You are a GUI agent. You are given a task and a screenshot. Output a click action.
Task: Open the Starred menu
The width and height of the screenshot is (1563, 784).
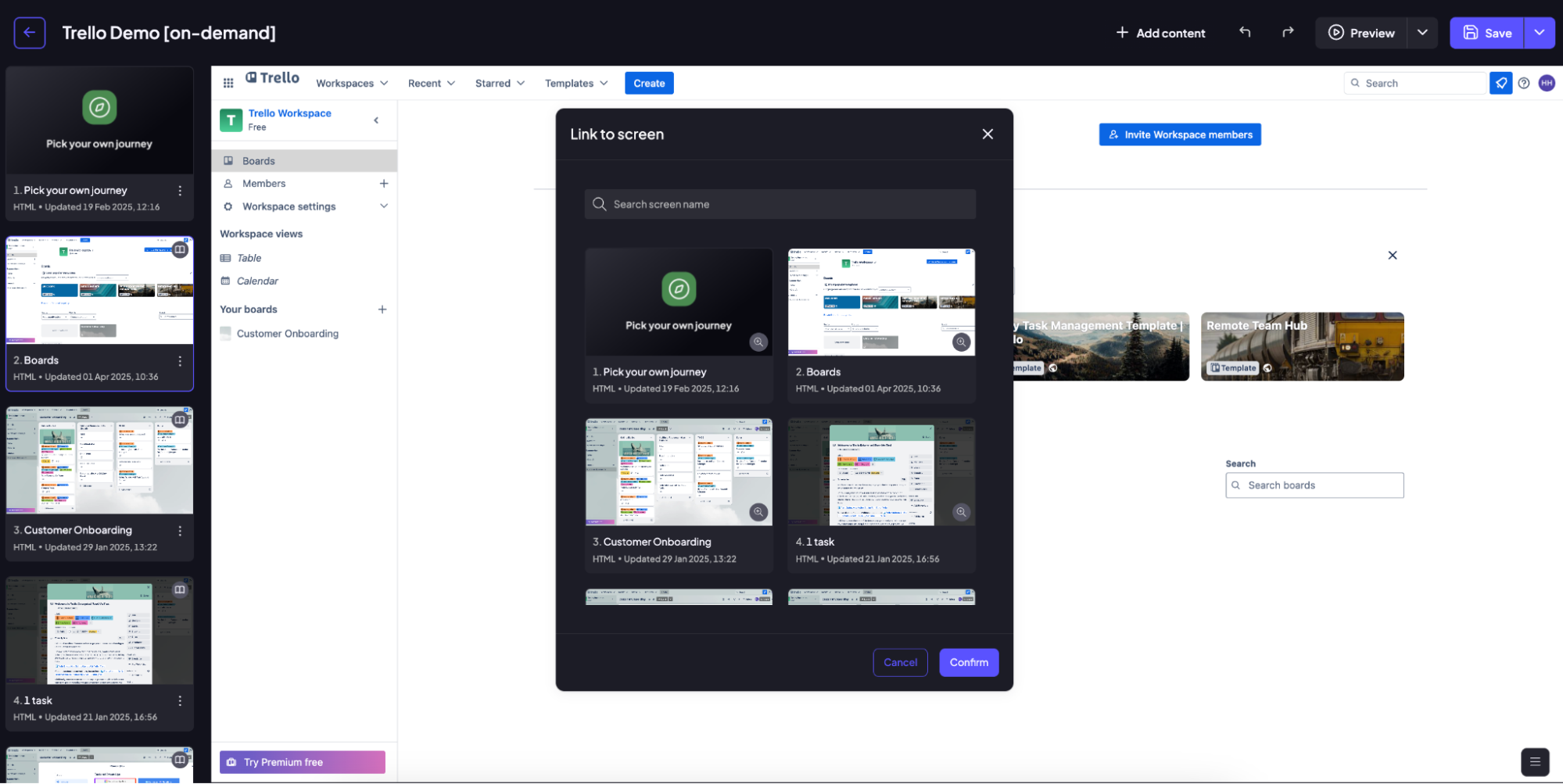click(x=500, y=83)
